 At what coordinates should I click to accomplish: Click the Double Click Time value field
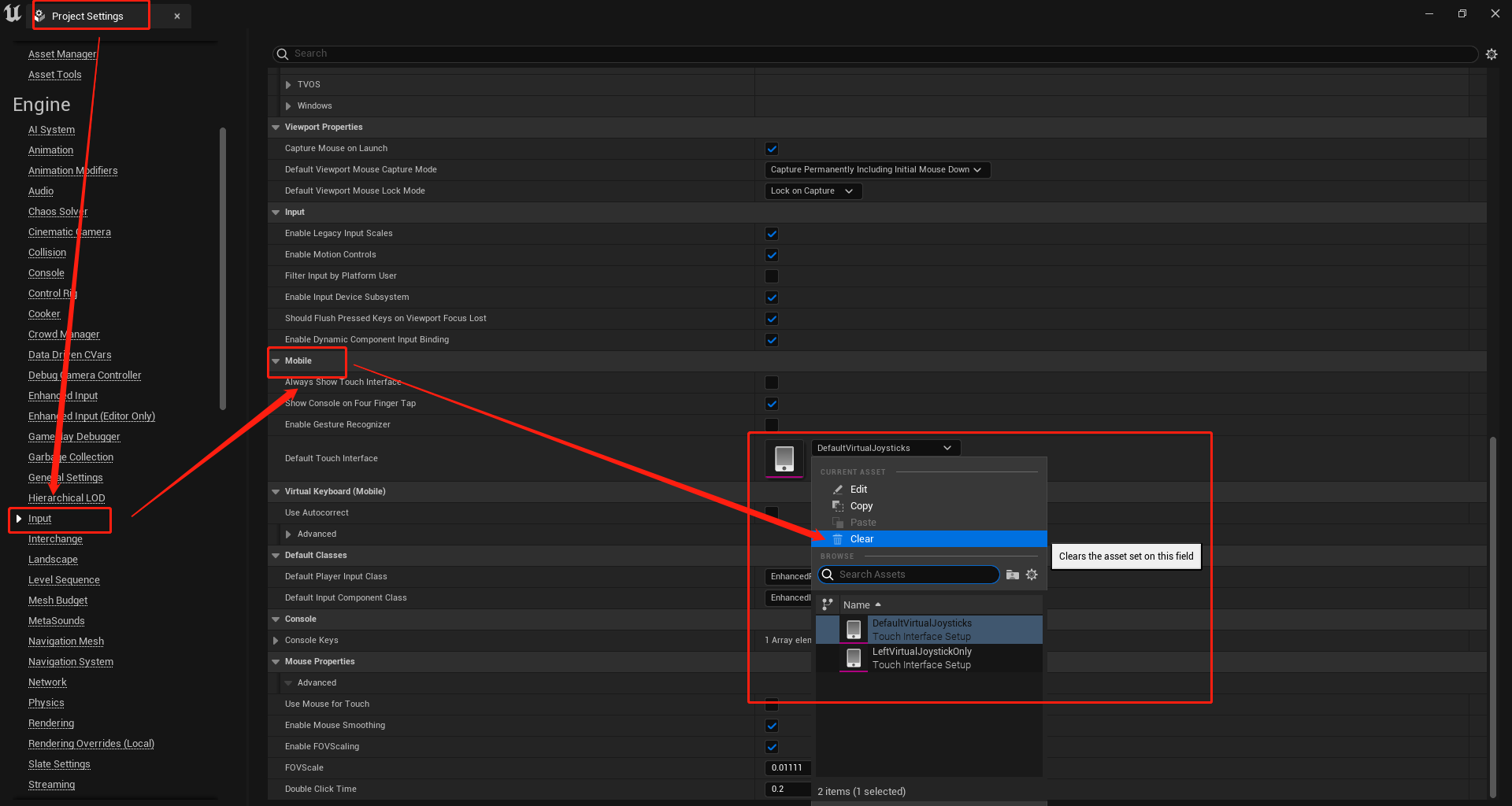pos(787,789)
